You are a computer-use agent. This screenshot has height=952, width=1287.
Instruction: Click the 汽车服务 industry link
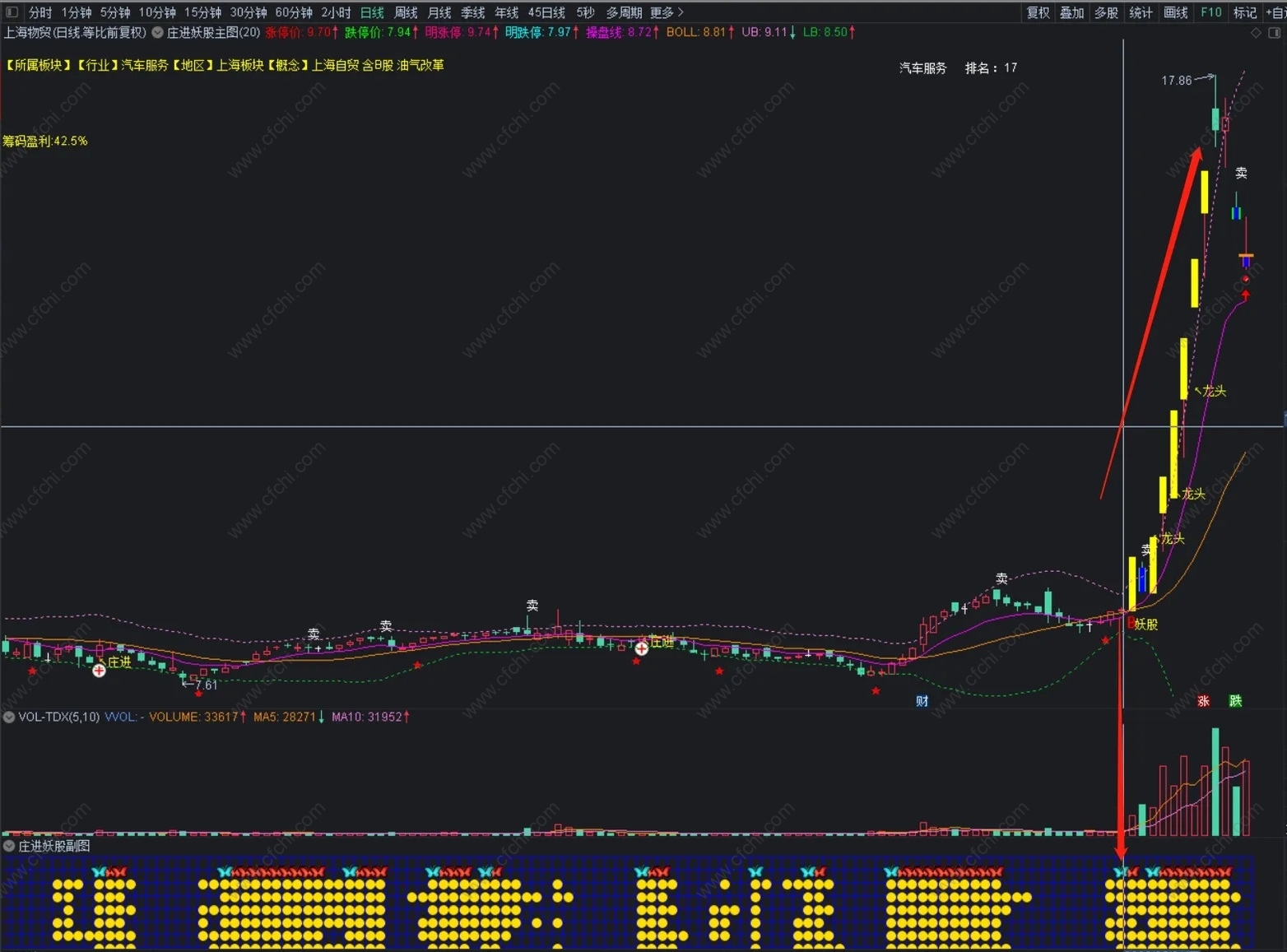coord(145,65)
